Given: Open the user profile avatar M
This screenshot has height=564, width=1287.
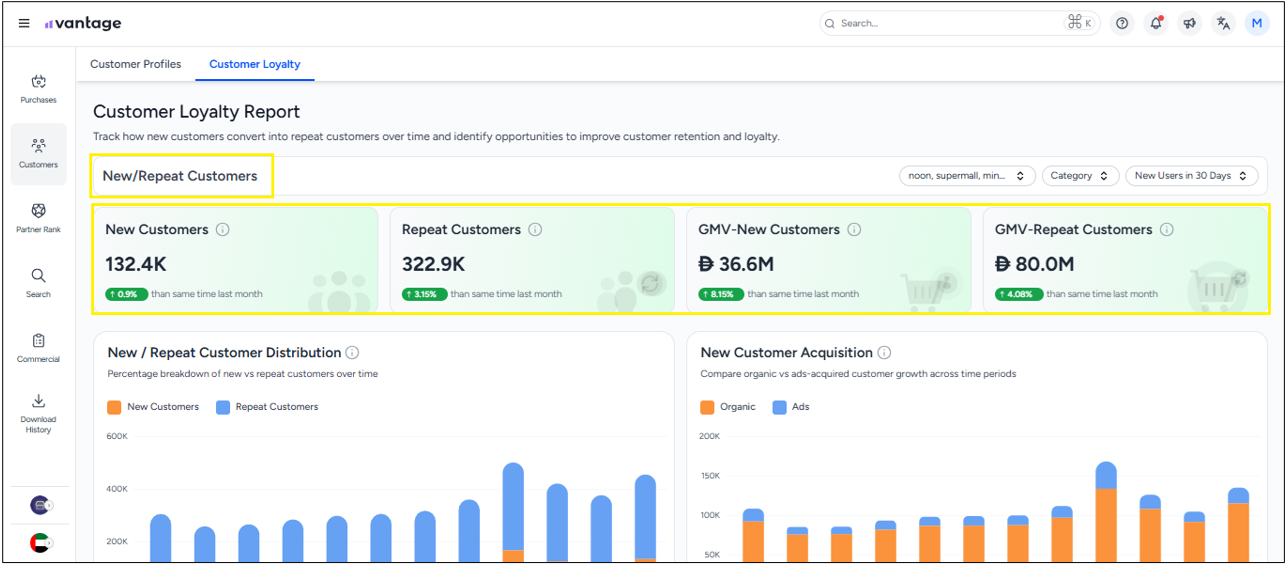Looking at the screenshot, I should 1257,24.
